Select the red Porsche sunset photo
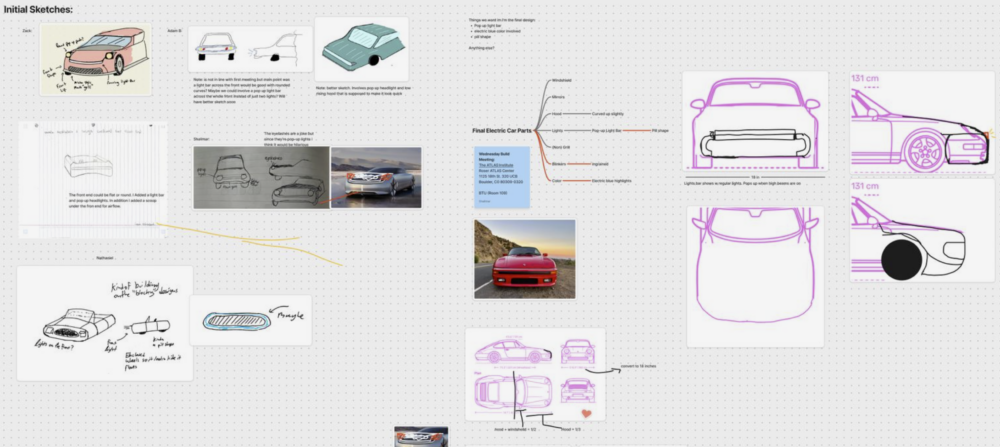This screenshot has height=447, width=1000. coord(524,260)
